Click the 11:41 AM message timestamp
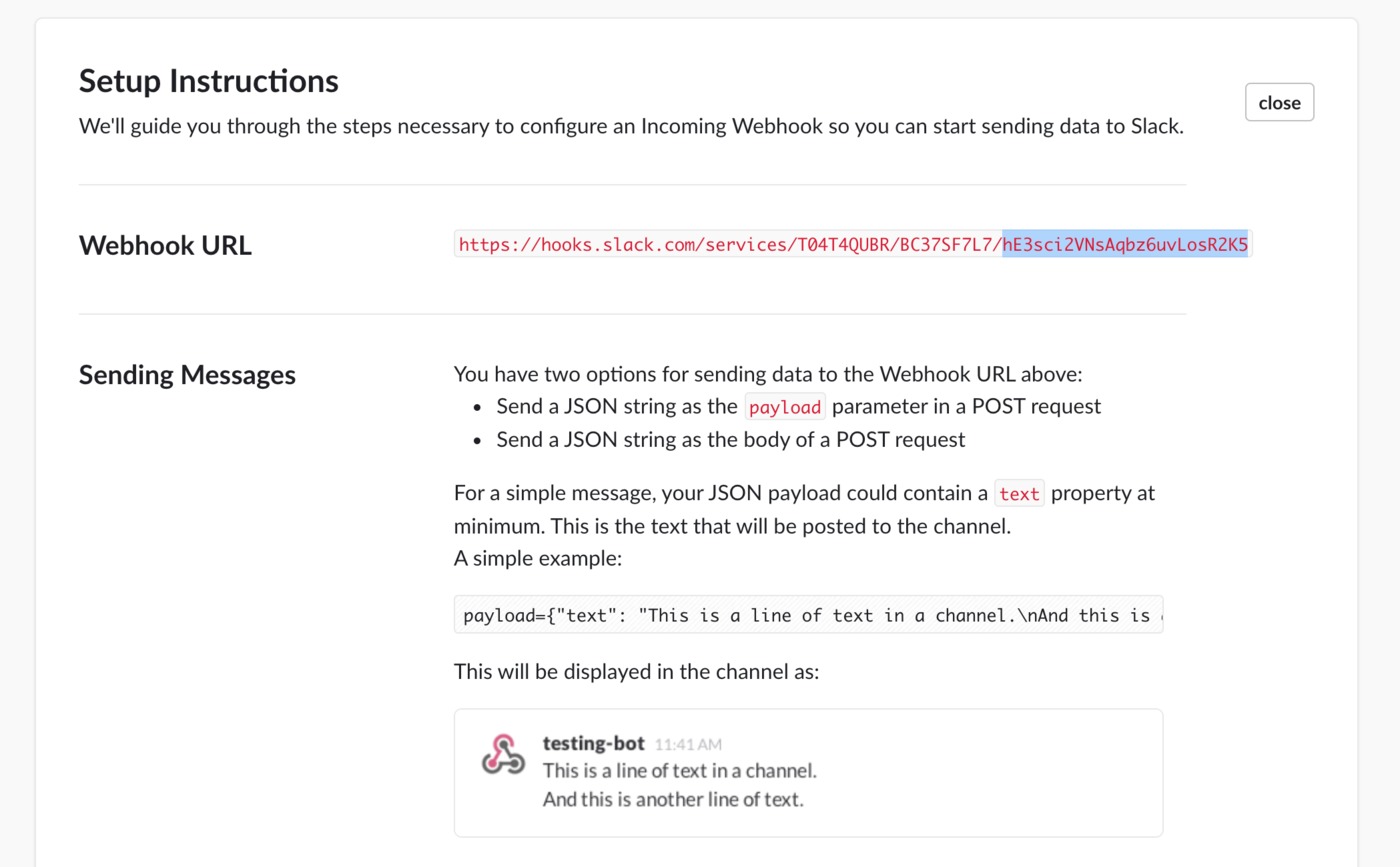The height and width of the screenshot is (867, 1400). pyautogui.click(x=688, y=744)
